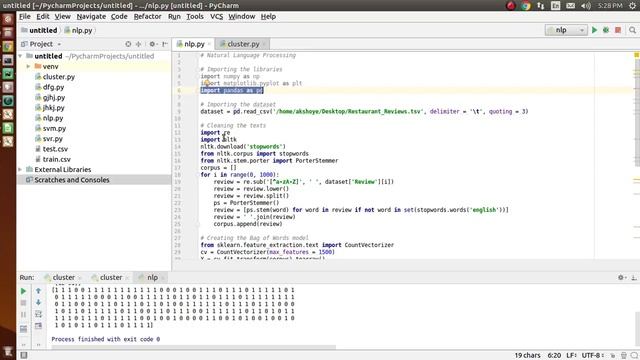Run the nlp configuration with green play icon

pyautogui.click(x=594, y=30)
